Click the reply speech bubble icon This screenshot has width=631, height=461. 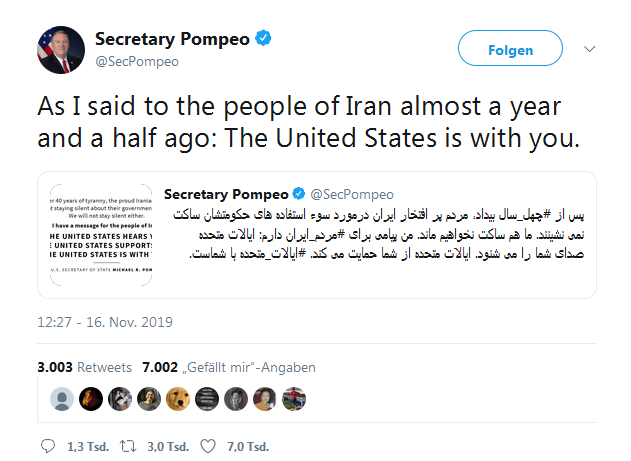[49, 445]
